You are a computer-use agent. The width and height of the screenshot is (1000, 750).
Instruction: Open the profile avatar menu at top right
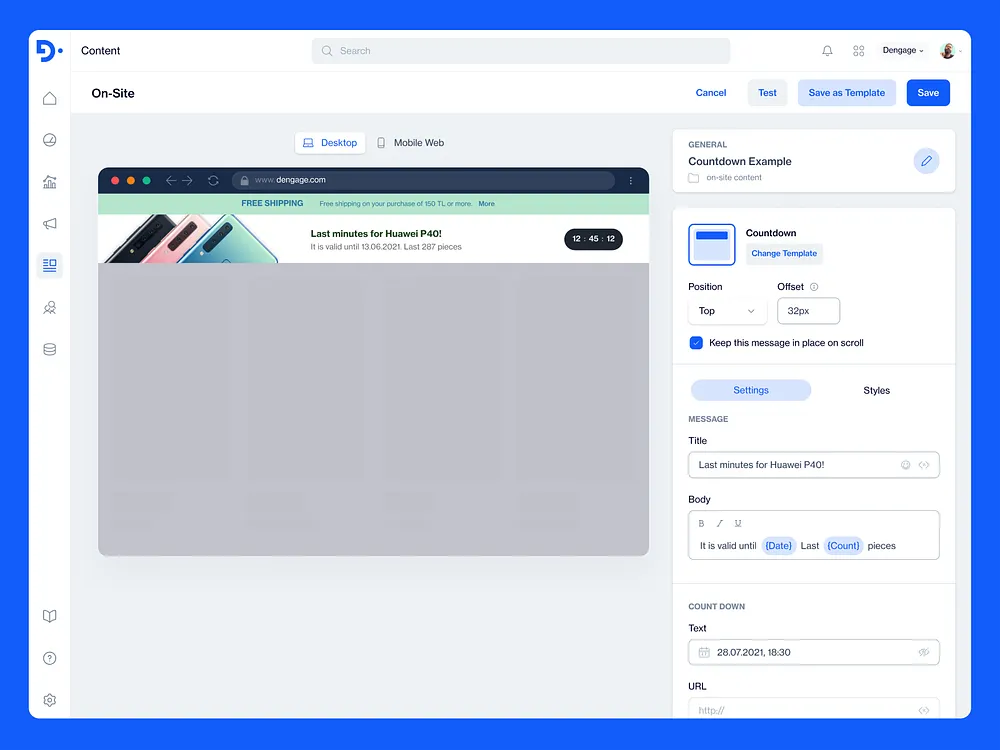click(x=947, y=50)
